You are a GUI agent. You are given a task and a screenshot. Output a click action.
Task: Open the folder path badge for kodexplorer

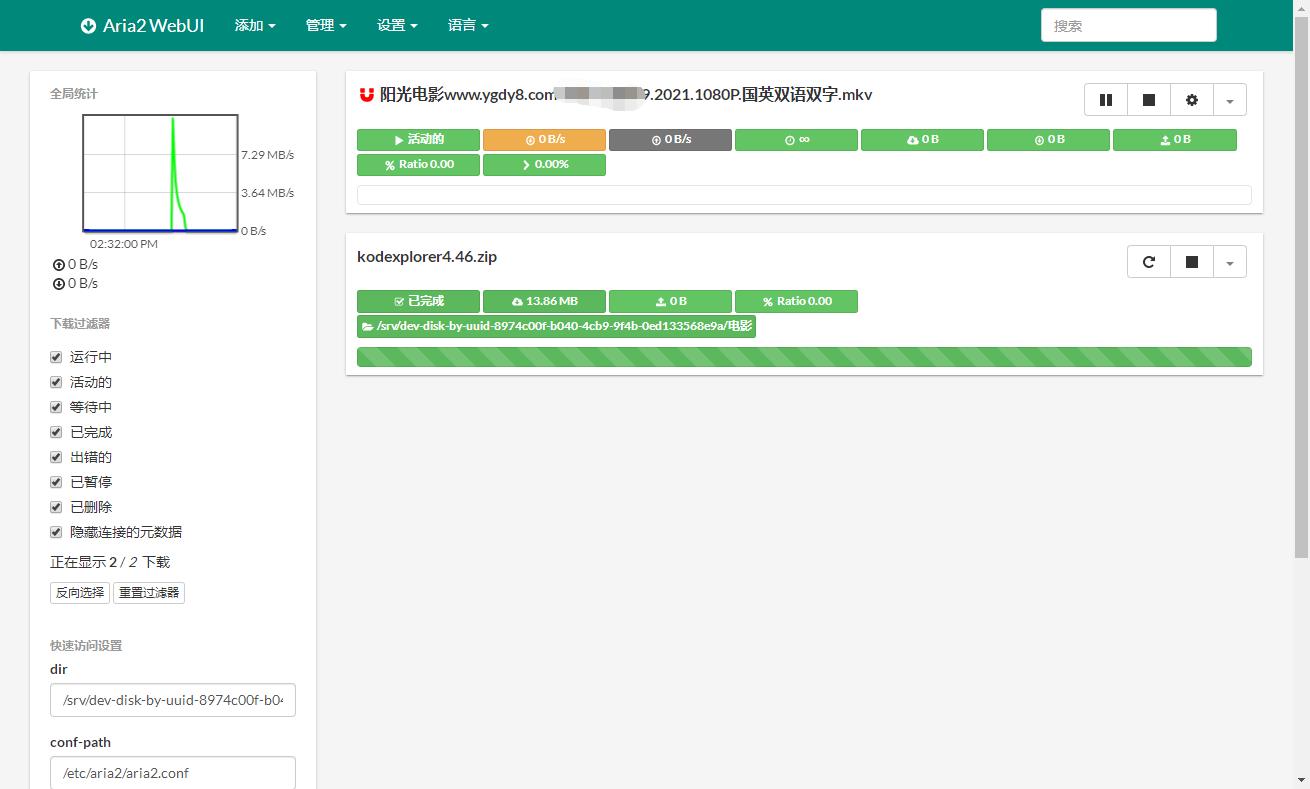pos(556,326)
